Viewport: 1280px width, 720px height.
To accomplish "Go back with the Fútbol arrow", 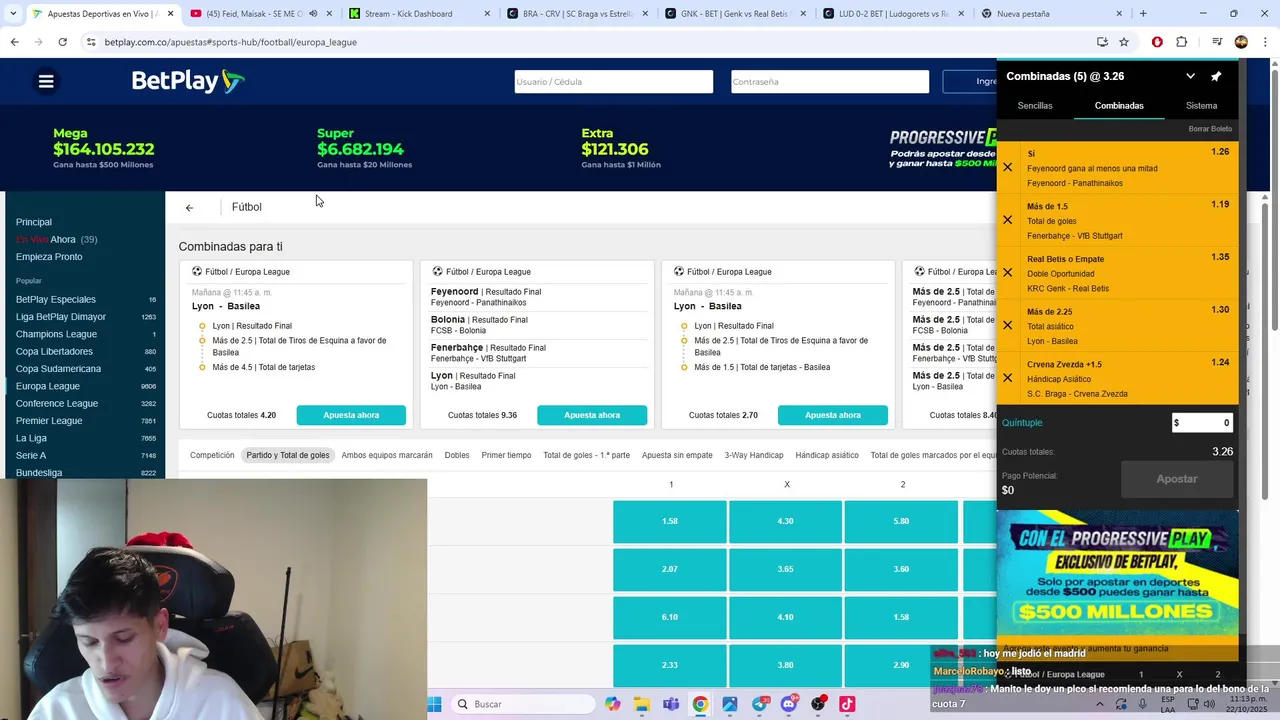I will (x=189, y=207).
